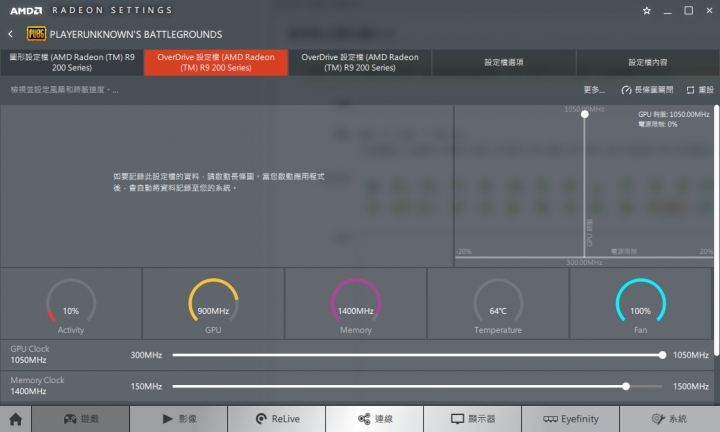Viewport: 720px width, 432px height.
Task: Click the star favorite icon
Action: click(x=647, y=11)
